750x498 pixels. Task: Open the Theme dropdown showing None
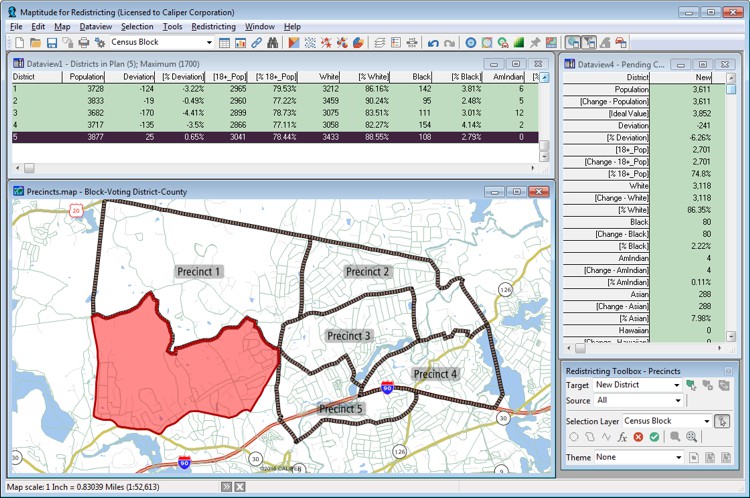679,457
